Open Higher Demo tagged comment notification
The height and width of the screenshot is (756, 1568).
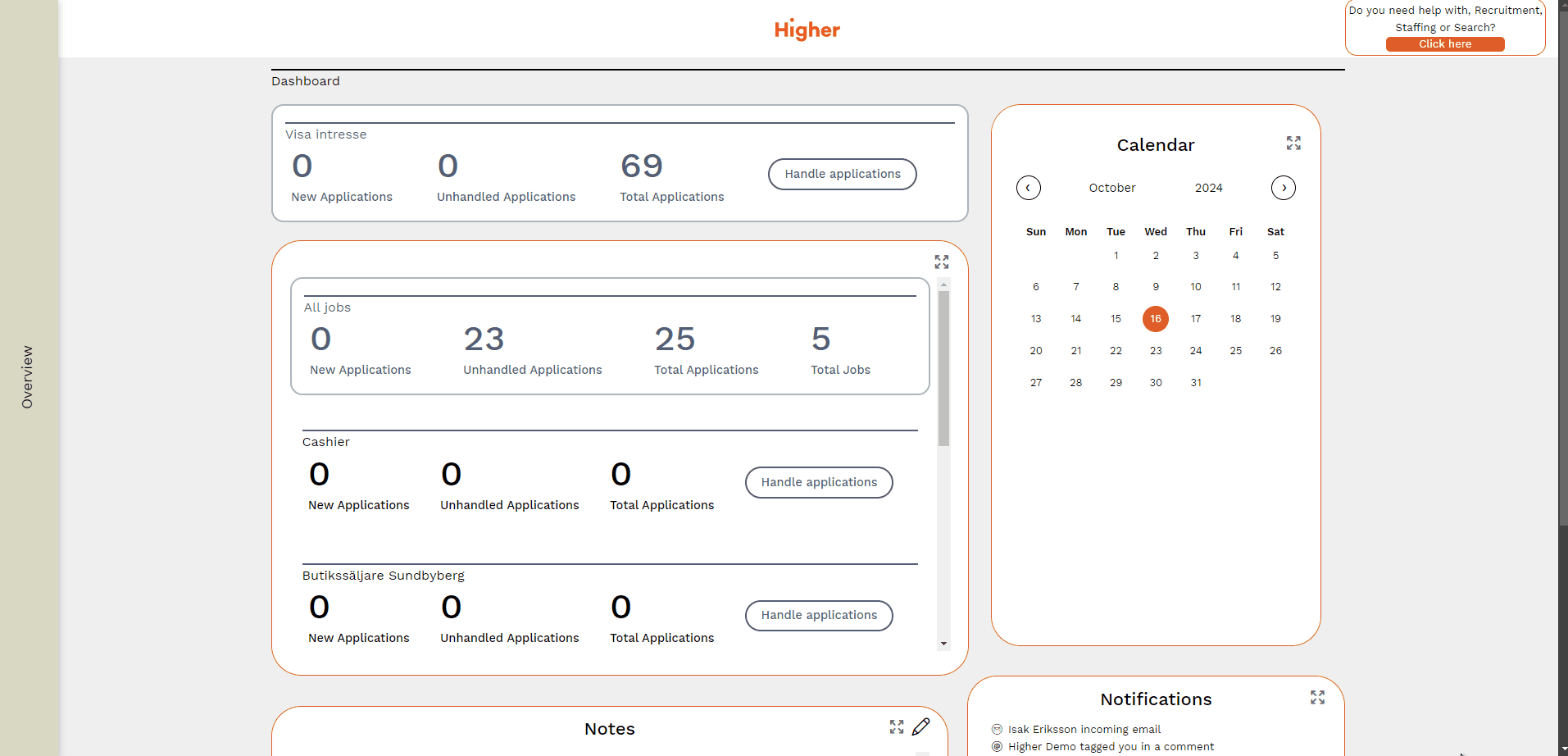coord(1111,746)
